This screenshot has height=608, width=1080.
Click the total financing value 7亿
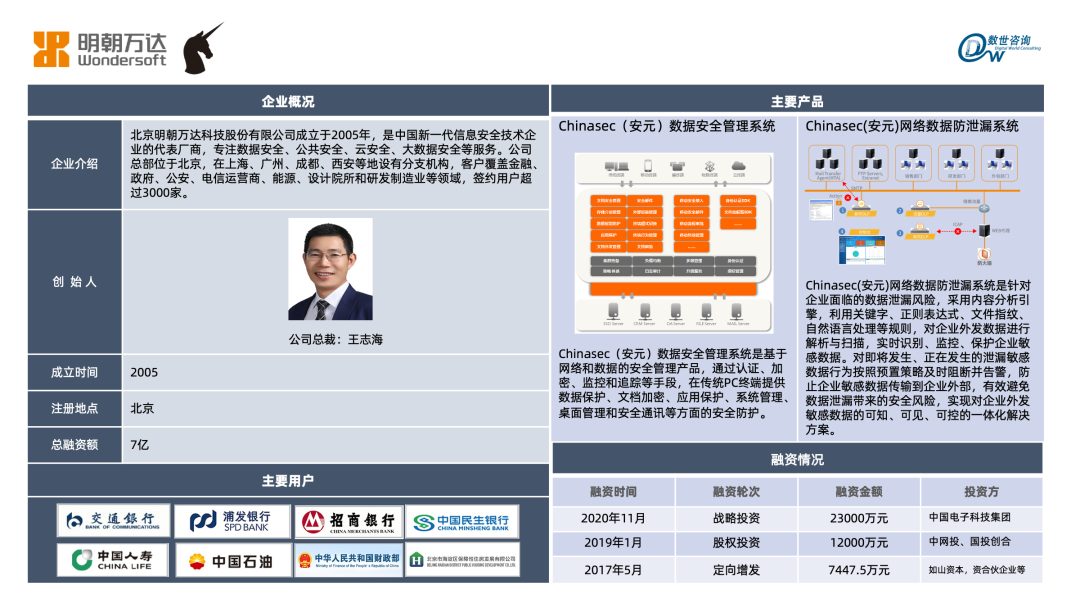[x=140, y=445]
